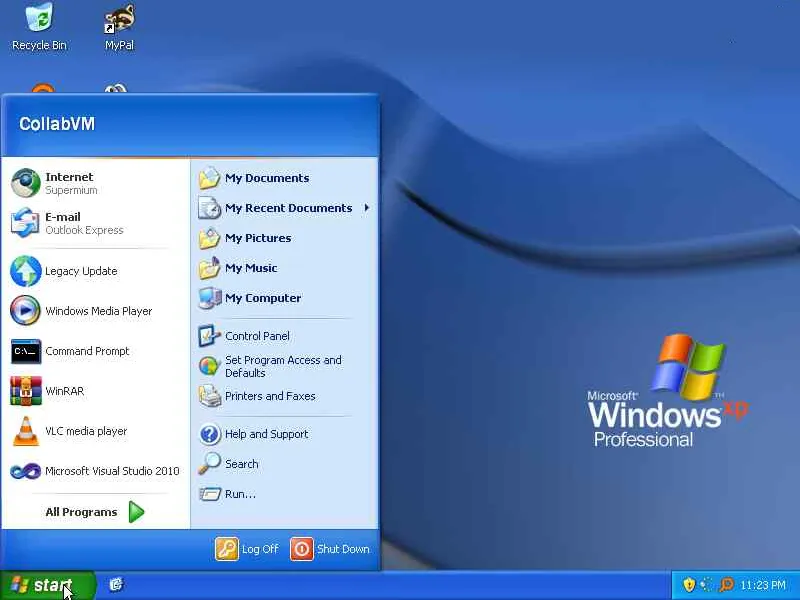
Task: Click the quick launch icon next to Start
Action: coord(116,585)
